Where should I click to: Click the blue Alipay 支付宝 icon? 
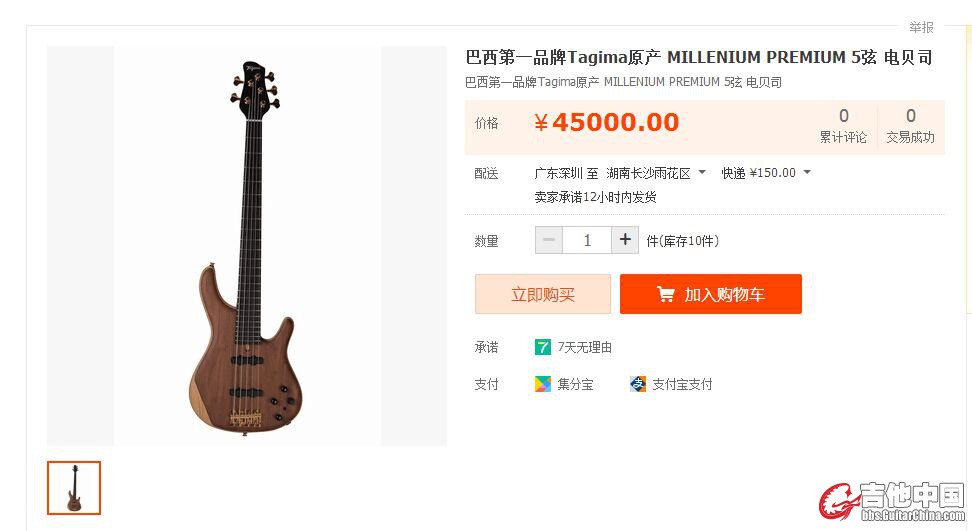pos(638,384)
